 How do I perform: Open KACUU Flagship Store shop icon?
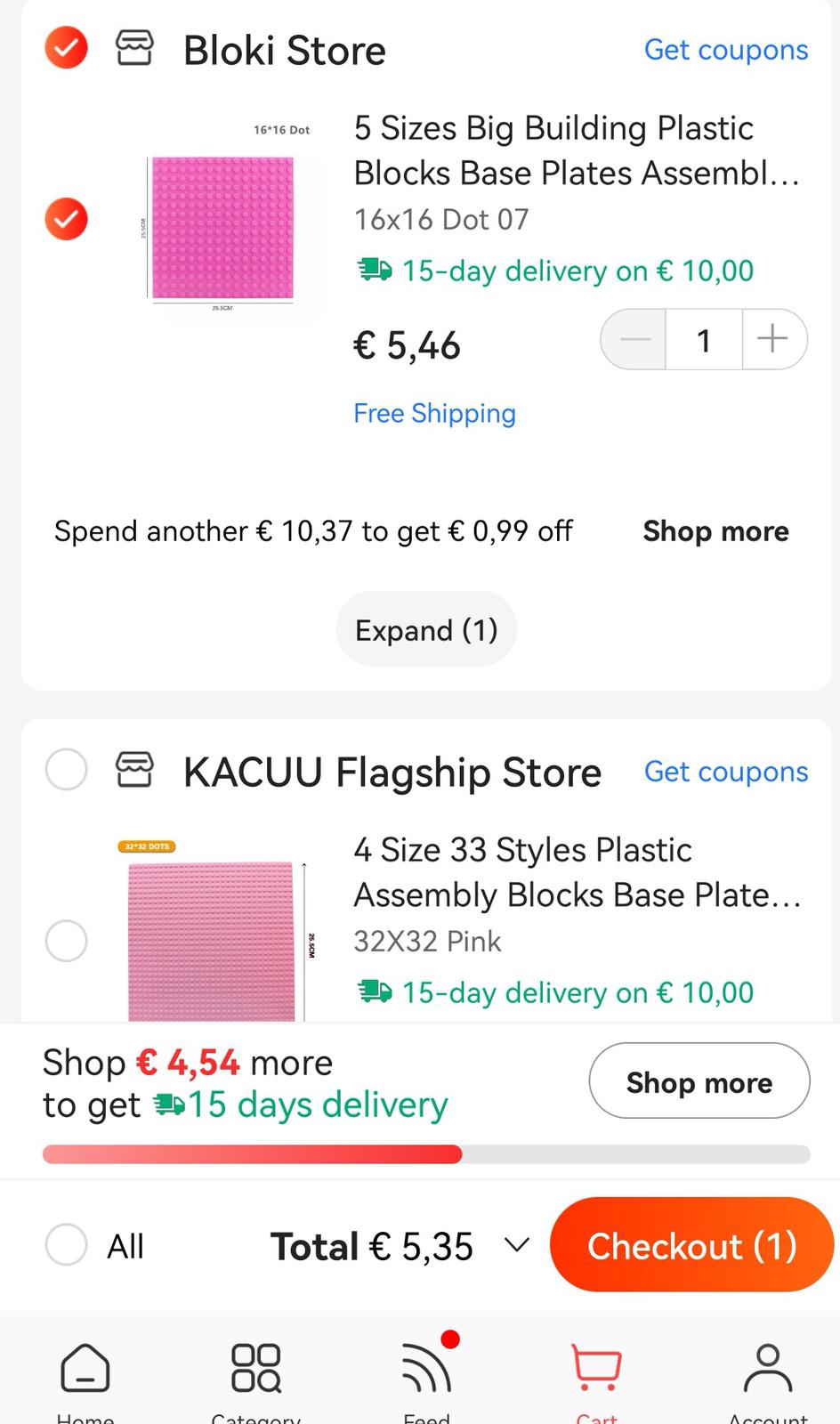click(134, 770)
